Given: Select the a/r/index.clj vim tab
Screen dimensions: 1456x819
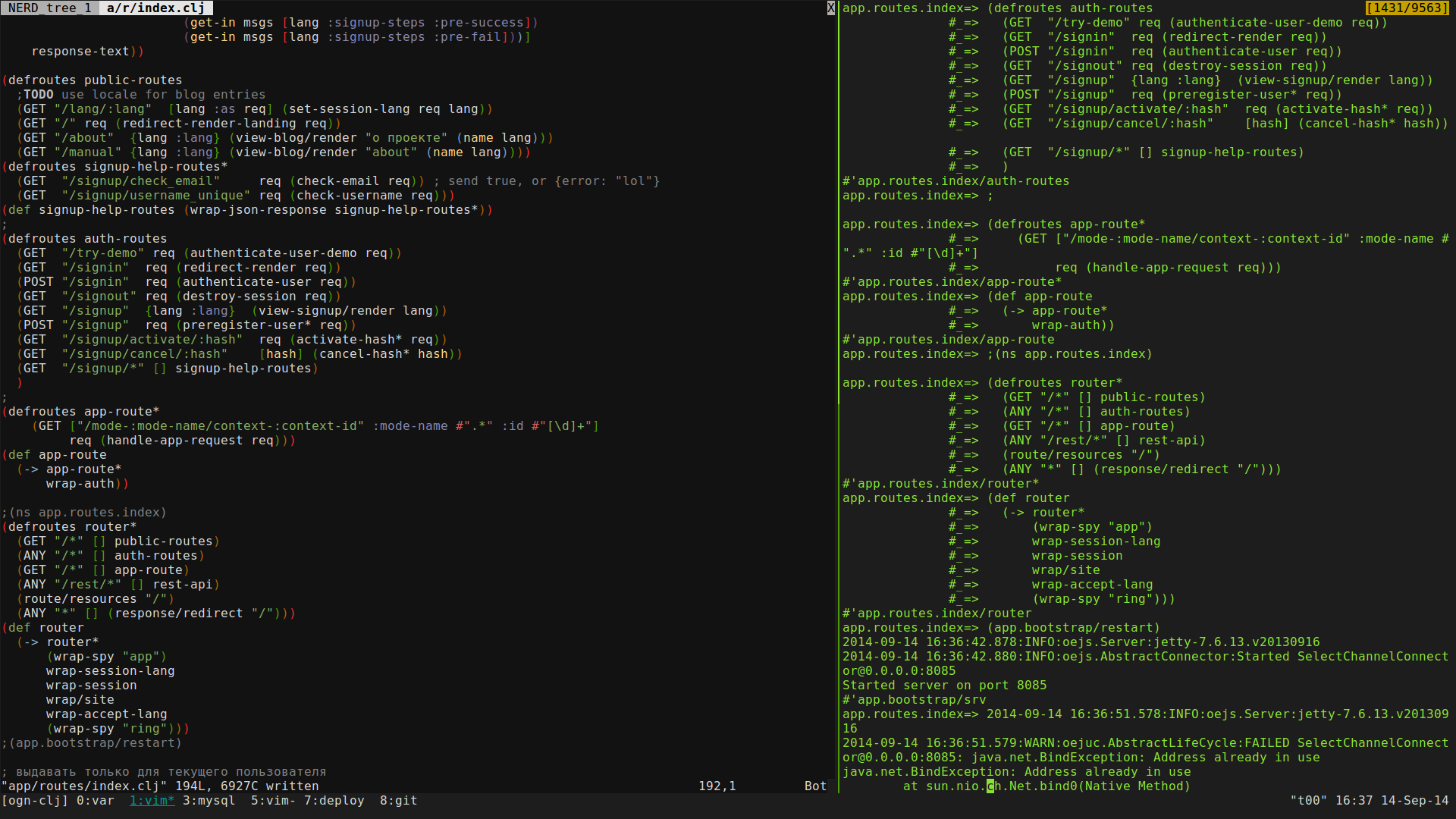Looking at the screenshot, I should [x=155, y=8].
